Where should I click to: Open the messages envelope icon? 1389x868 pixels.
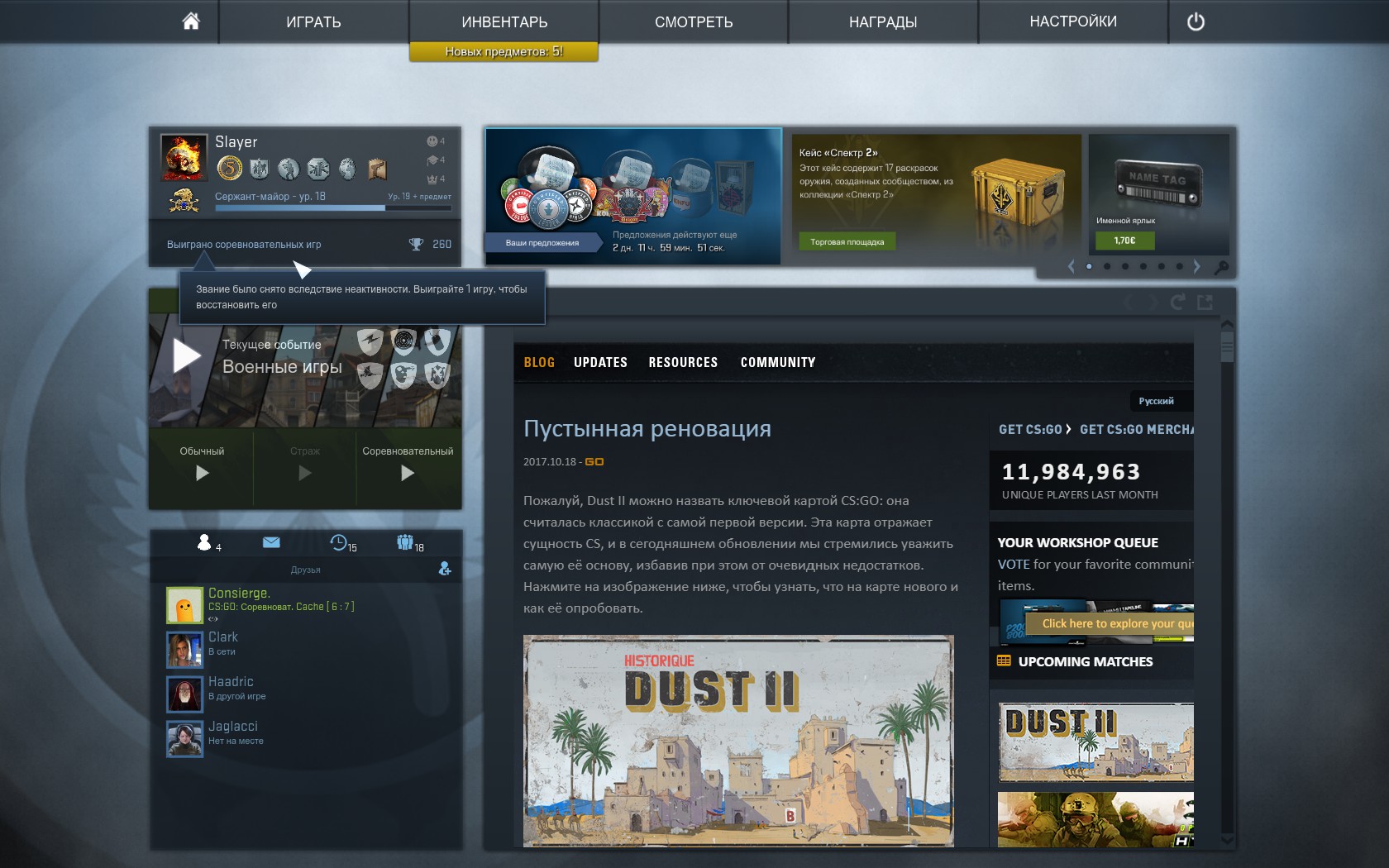271,542
